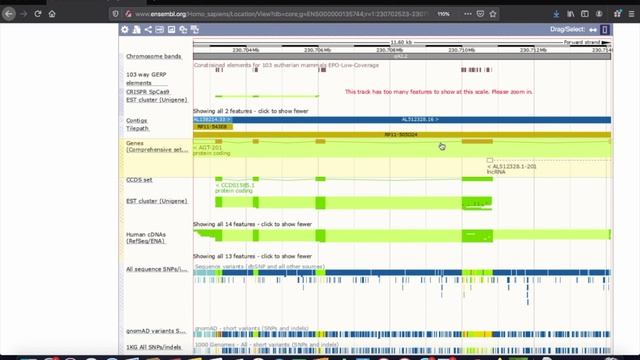Open the Firefox account icon
This screenshot has height=360, width=640.
(599, 14)
